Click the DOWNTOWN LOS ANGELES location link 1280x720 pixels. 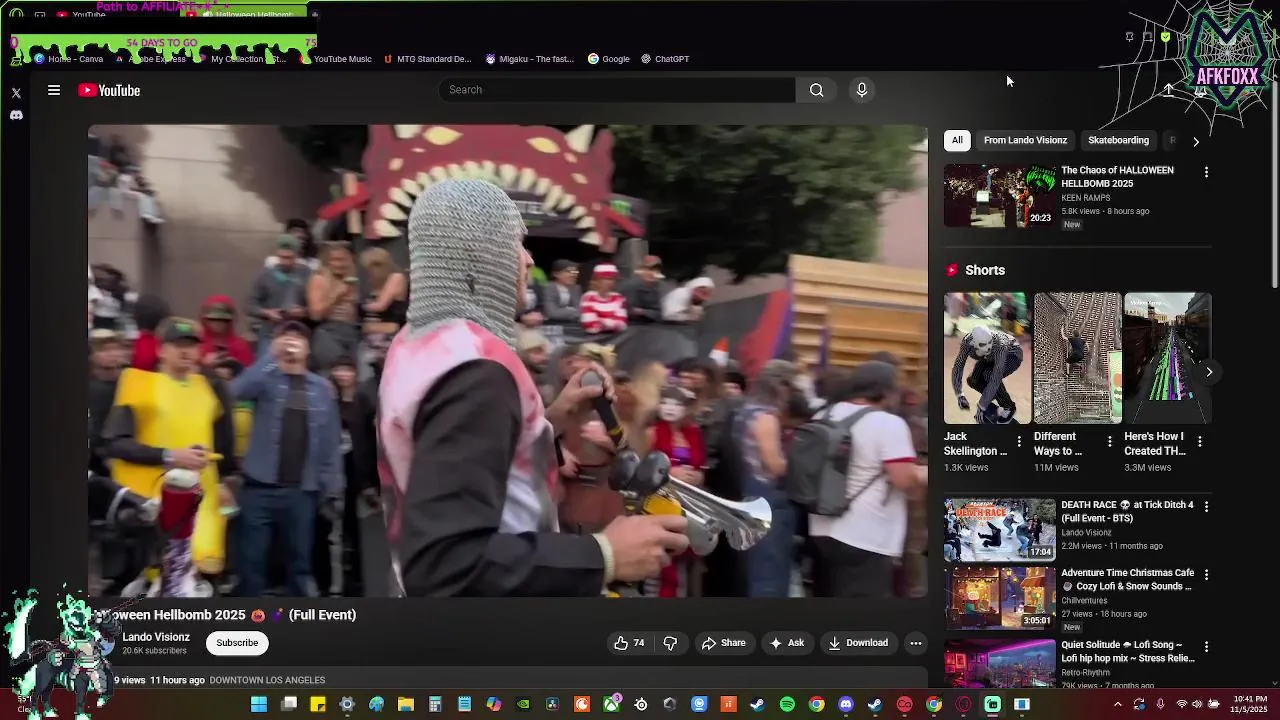click(267, 680)
